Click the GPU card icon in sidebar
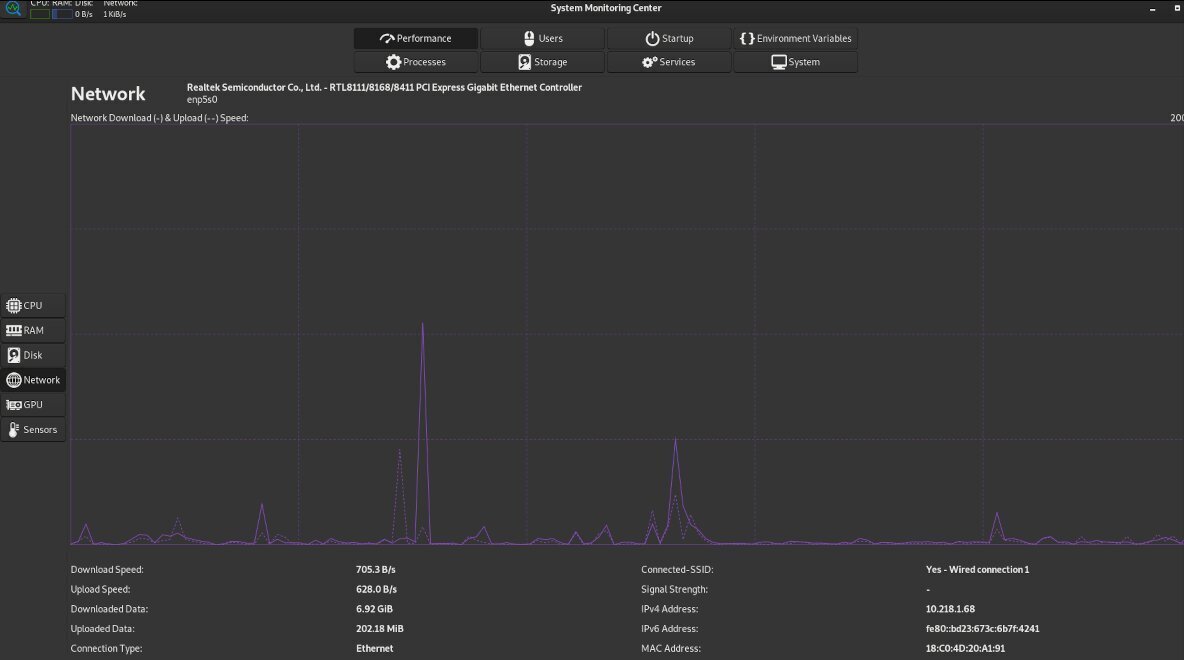1184x660 pixels. pyautogui.click(x=14, y=405)
